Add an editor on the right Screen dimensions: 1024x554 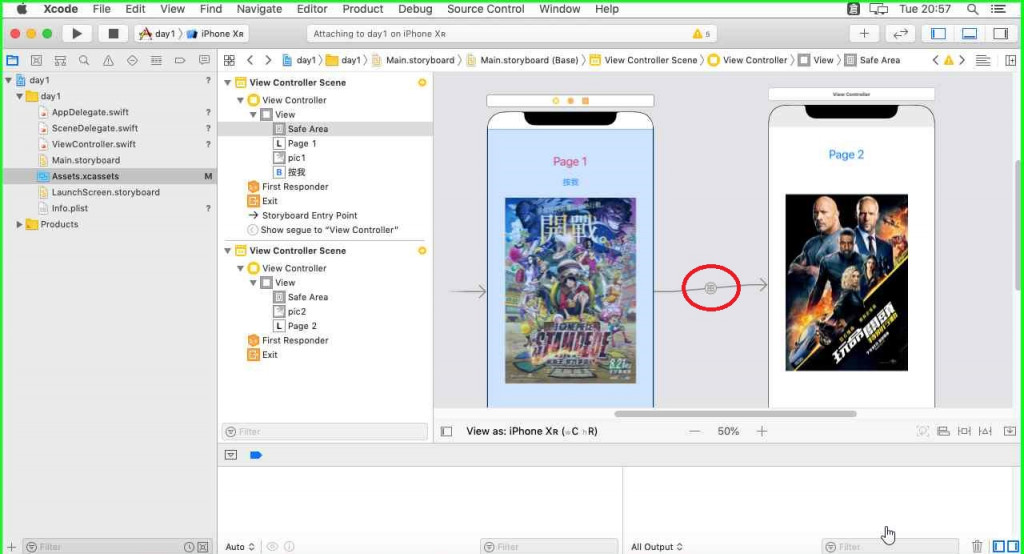click(1010, 60)
